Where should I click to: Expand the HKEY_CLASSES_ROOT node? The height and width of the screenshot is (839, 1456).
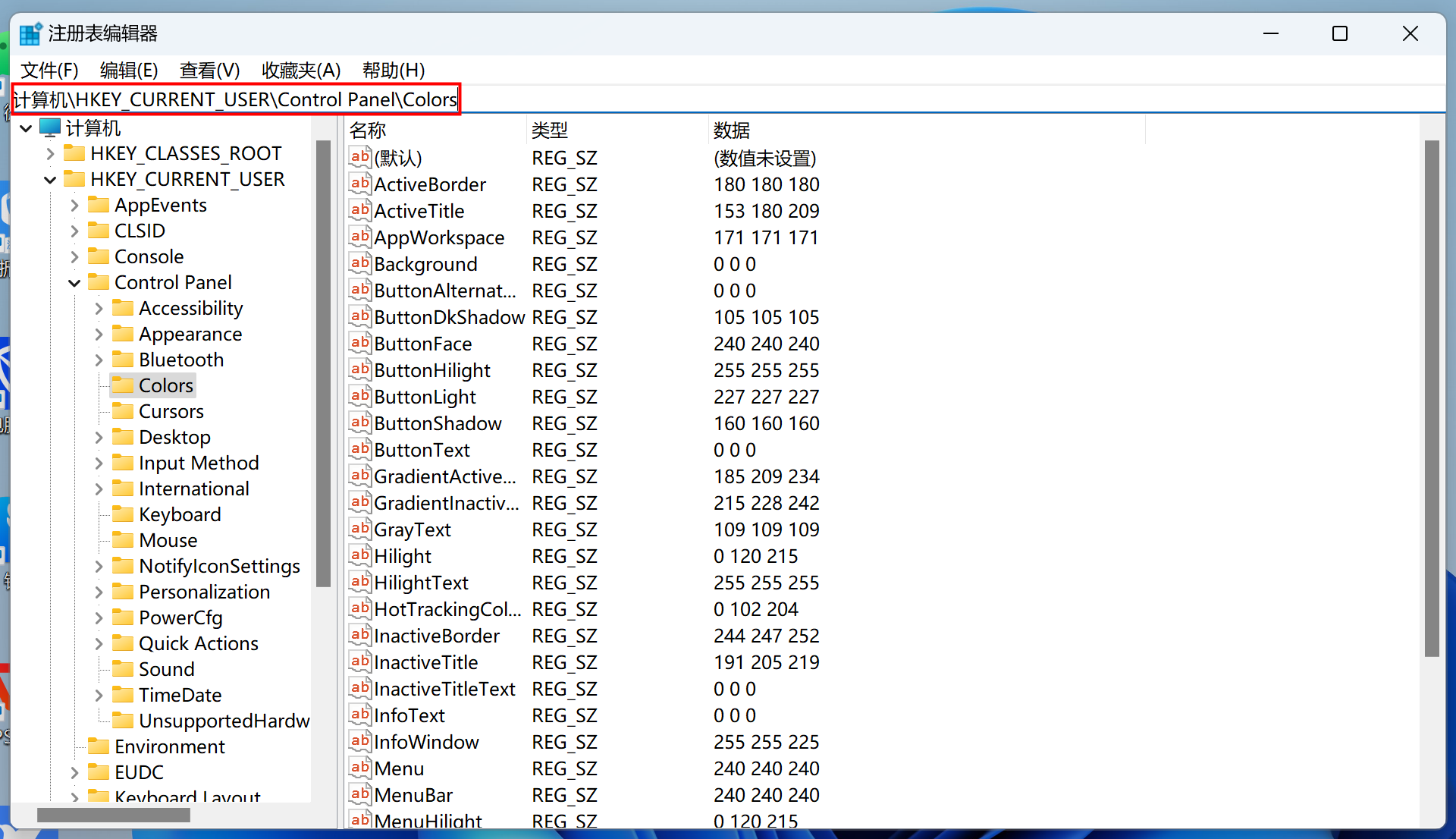tap(50, 154)
